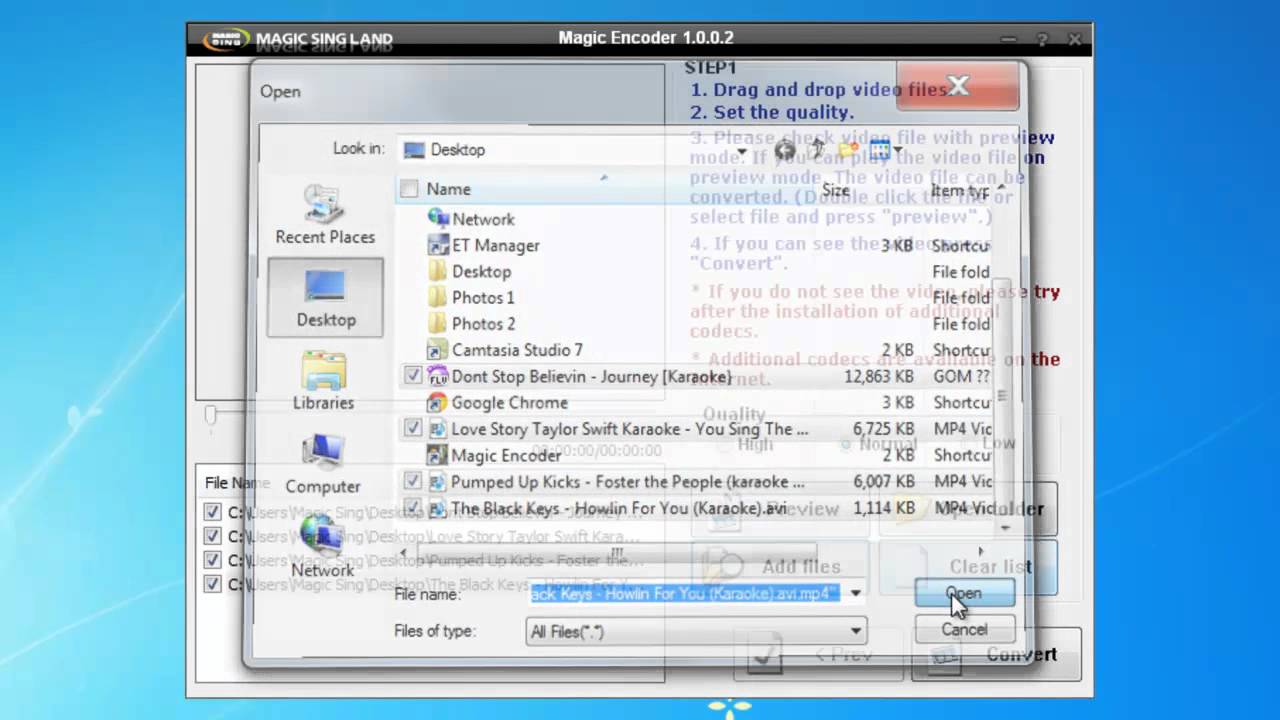The image size is (1280, 720).
Task: Toggle third file checkbox in Magic Encoder list
Action: click(x=212, y=560)
